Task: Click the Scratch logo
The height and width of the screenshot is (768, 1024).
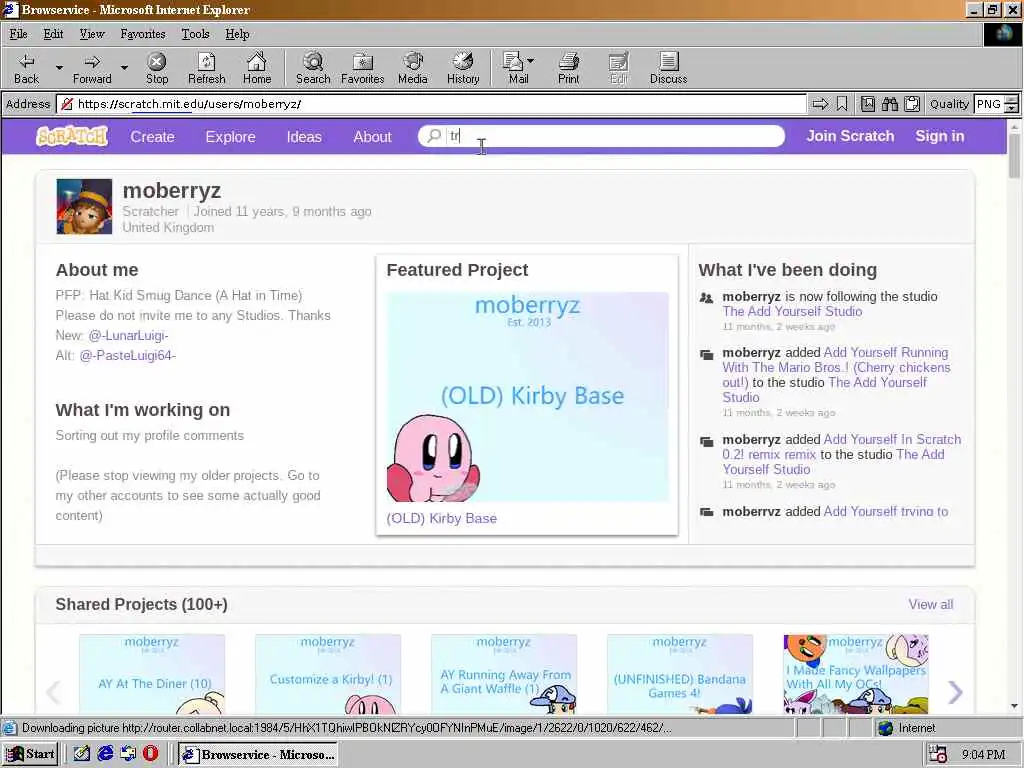Action: [72, 136]
